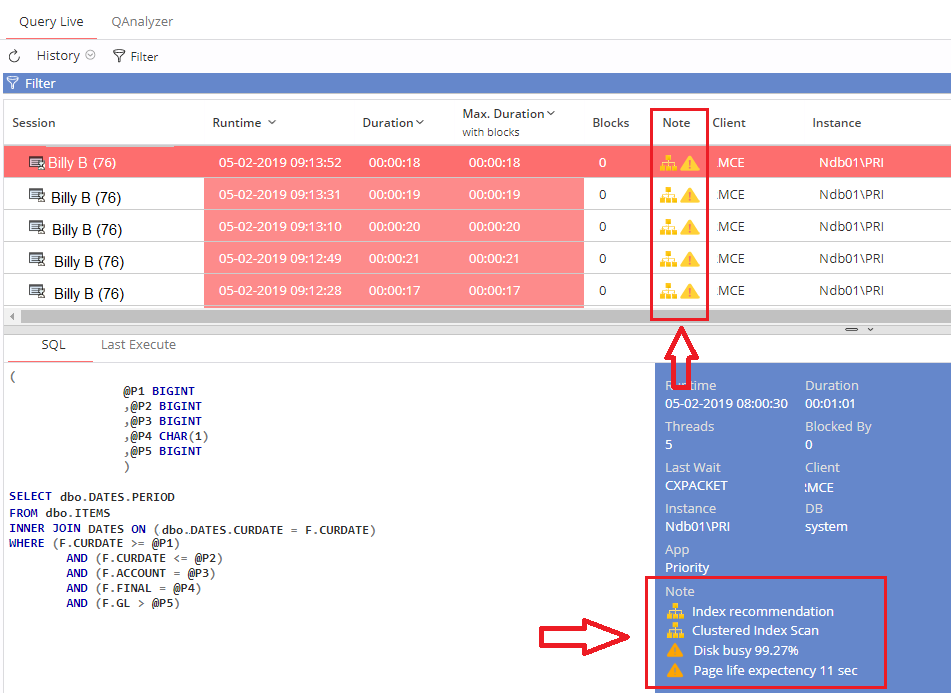The image size is (951, 693).
Task: Click the Index recommendation note
Action: (x=762, y=611)
